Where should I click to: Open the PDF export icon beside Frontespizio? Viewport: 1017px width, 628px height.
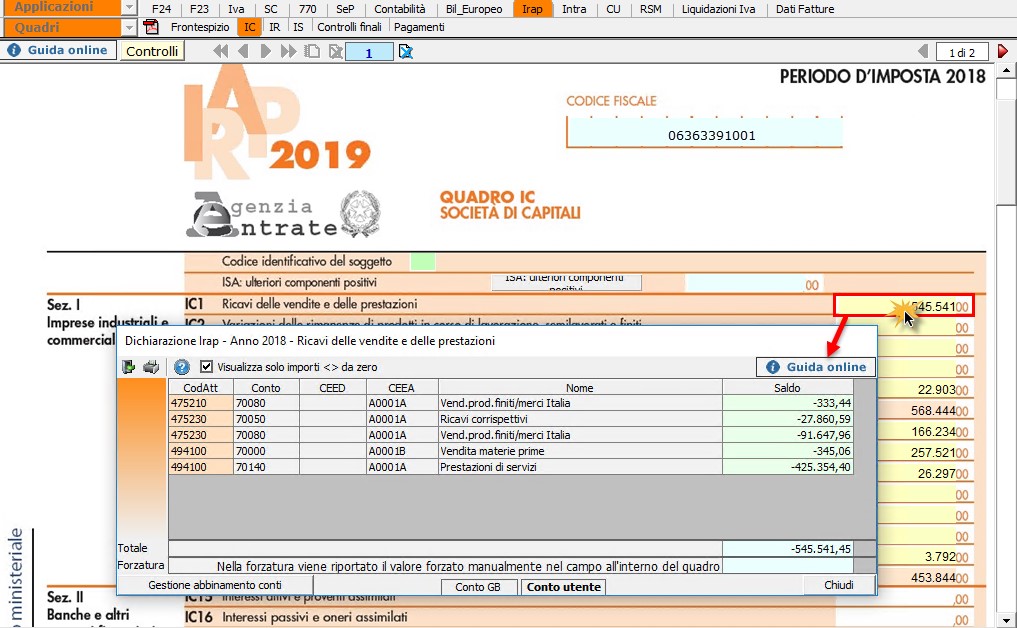pos(151,27)
